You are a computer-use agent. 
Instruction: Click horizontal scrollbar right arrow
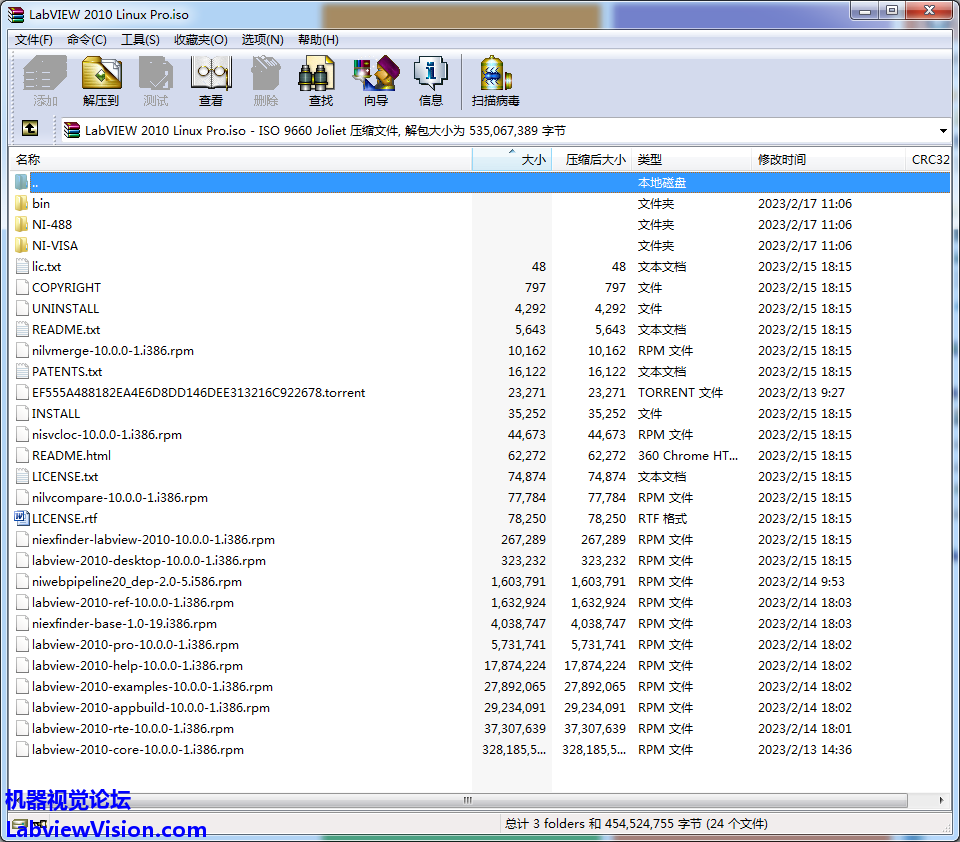coord(941,800)
